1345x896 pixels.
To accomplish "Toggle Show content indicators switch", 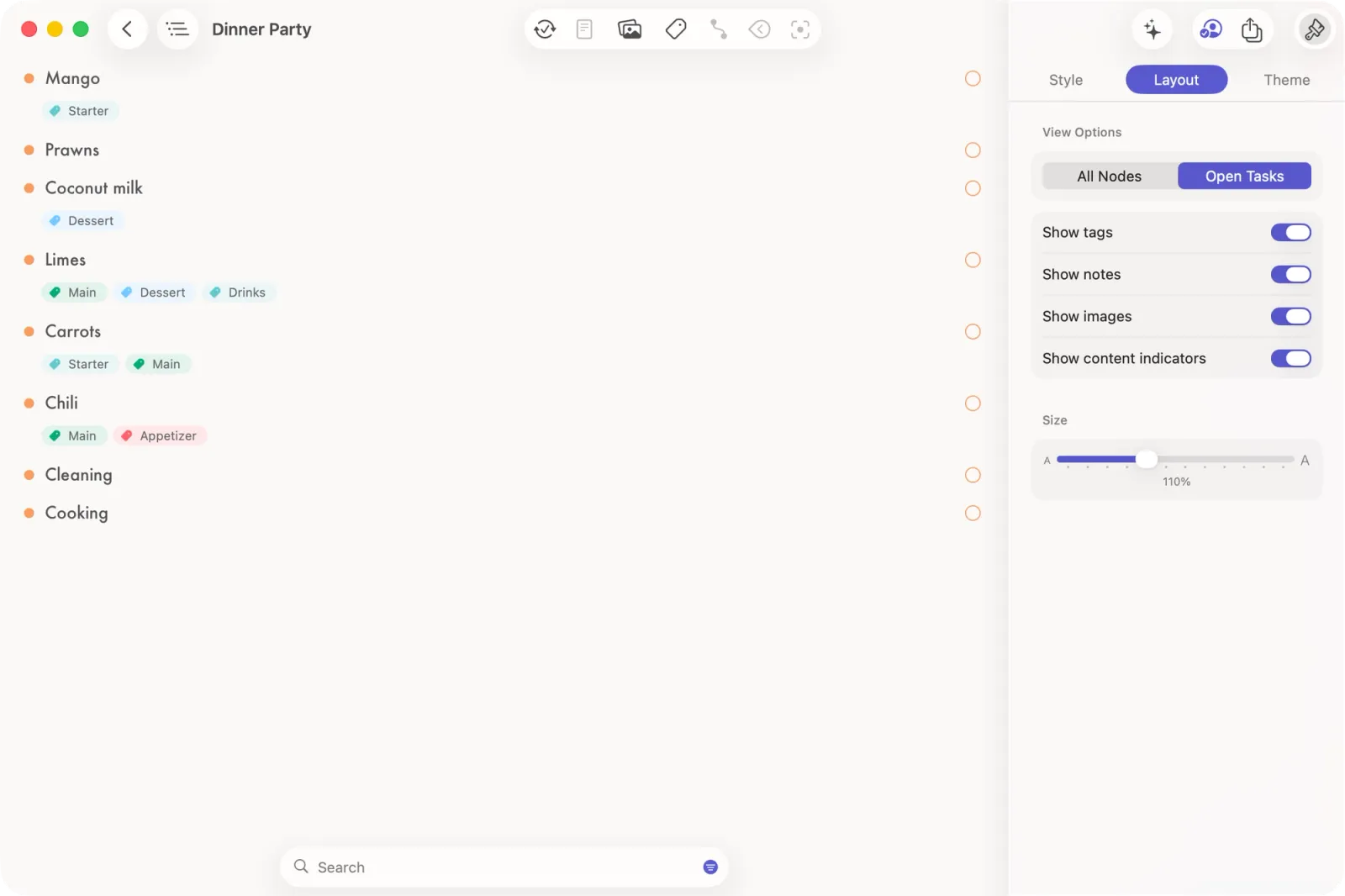I will click(x=1290, y=358).
